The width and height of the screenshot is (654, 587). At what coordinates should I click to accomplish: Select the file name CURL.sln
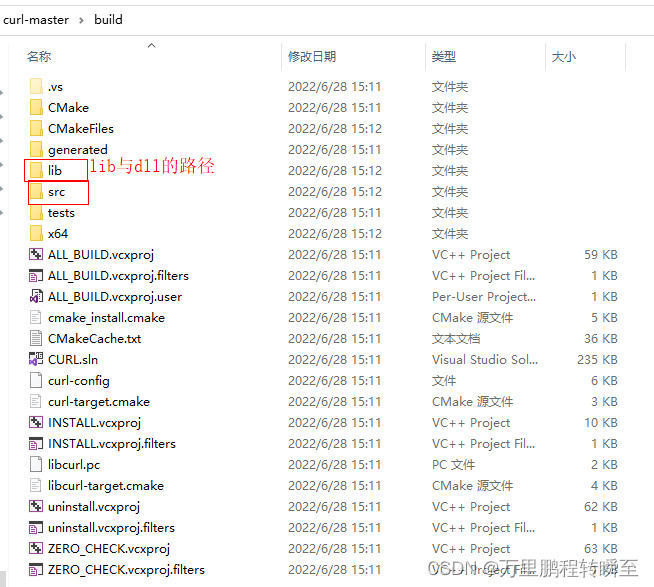pyautogui.click(x=73, y=359)
